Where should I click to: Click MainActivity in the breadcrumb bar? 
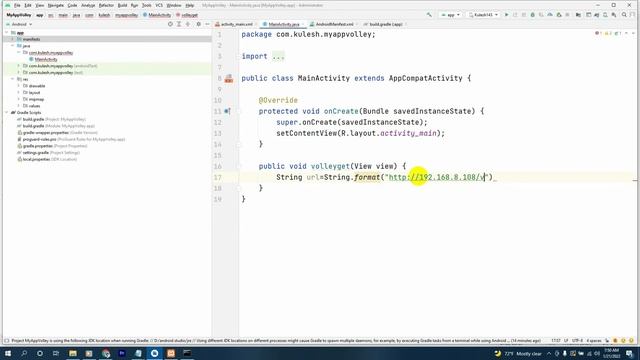point(157,15)
